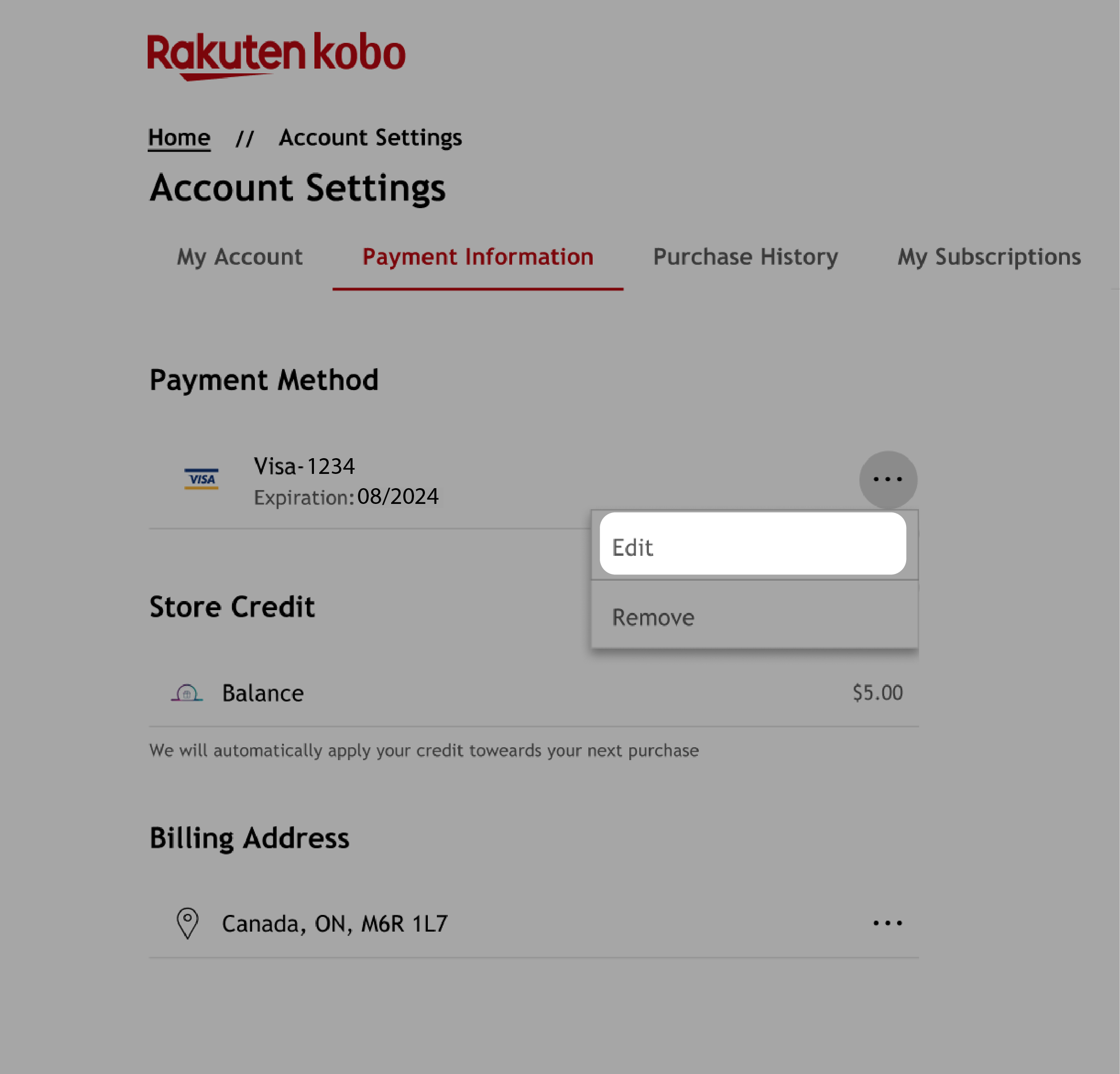
Task: Switch to the My Account tab
Action: [x=239, y=257]
